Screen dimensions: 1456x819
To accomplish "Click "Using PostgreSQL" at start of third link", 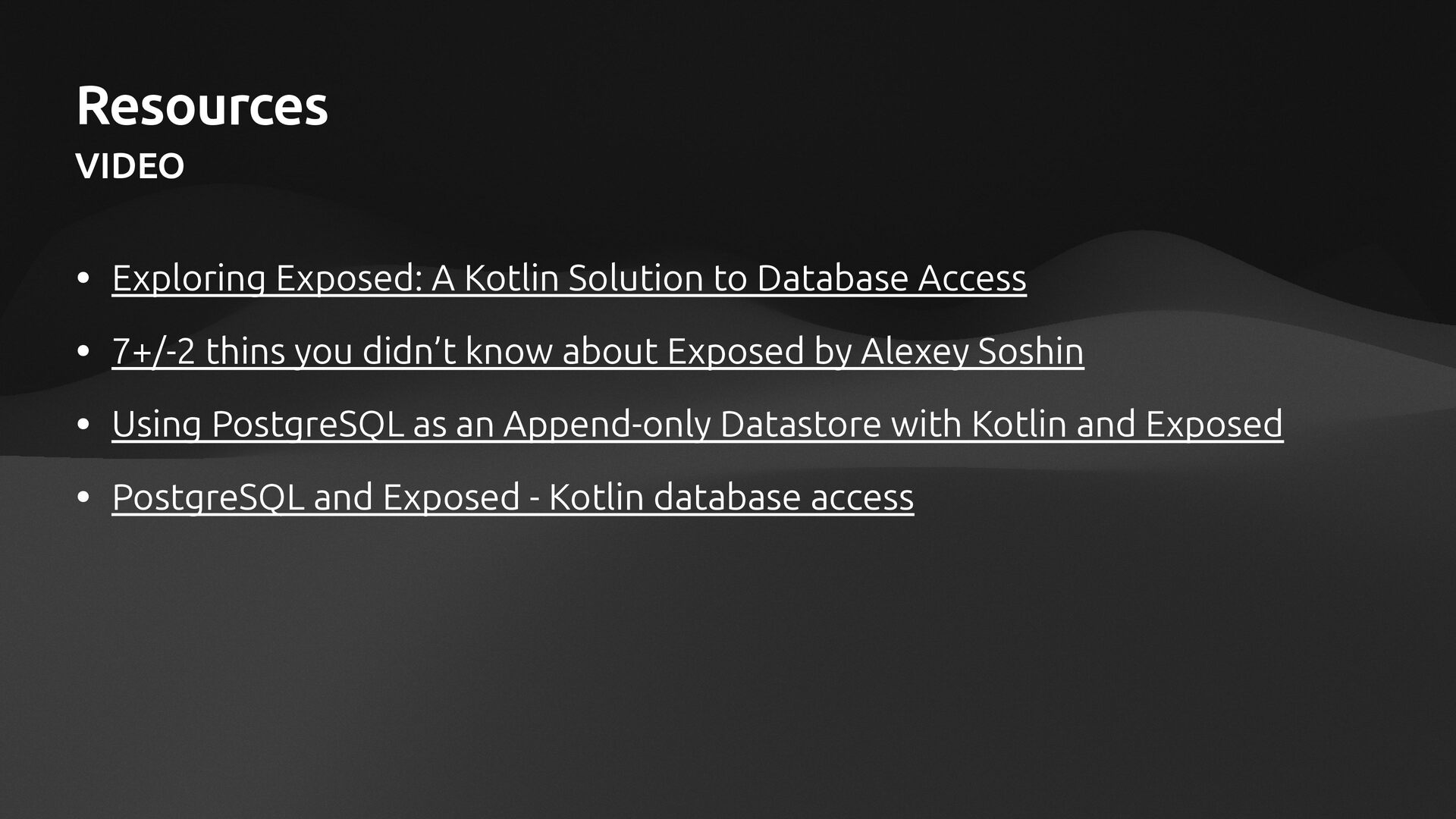I will coord(258,423).
